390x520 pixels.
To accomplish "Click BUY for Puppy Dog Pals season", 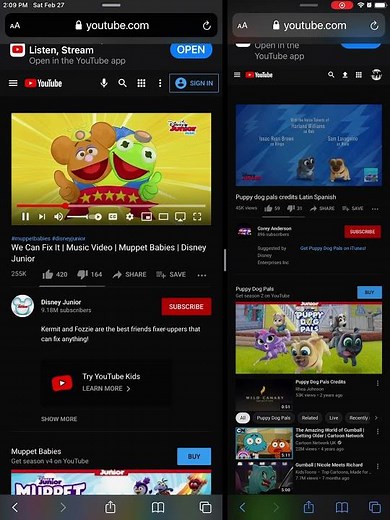I will 369,292.
